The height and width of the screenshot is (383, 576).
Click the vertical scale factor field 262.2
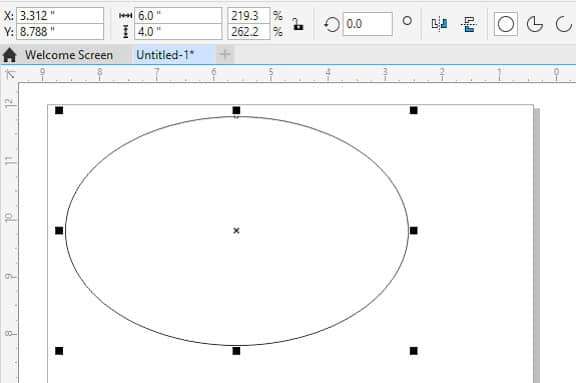[x=249, y=32]
